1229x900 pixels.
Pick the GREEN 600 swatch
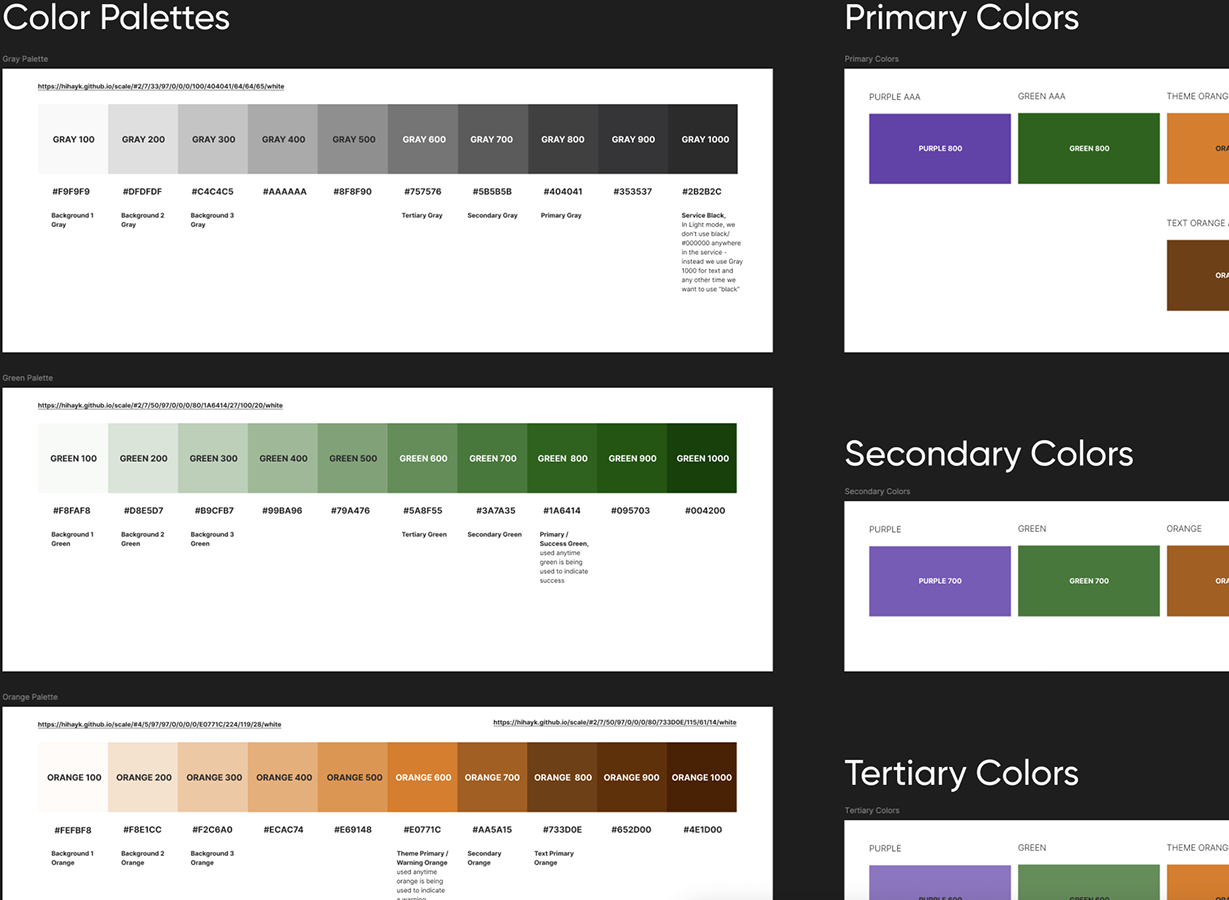tap(423, 458)
